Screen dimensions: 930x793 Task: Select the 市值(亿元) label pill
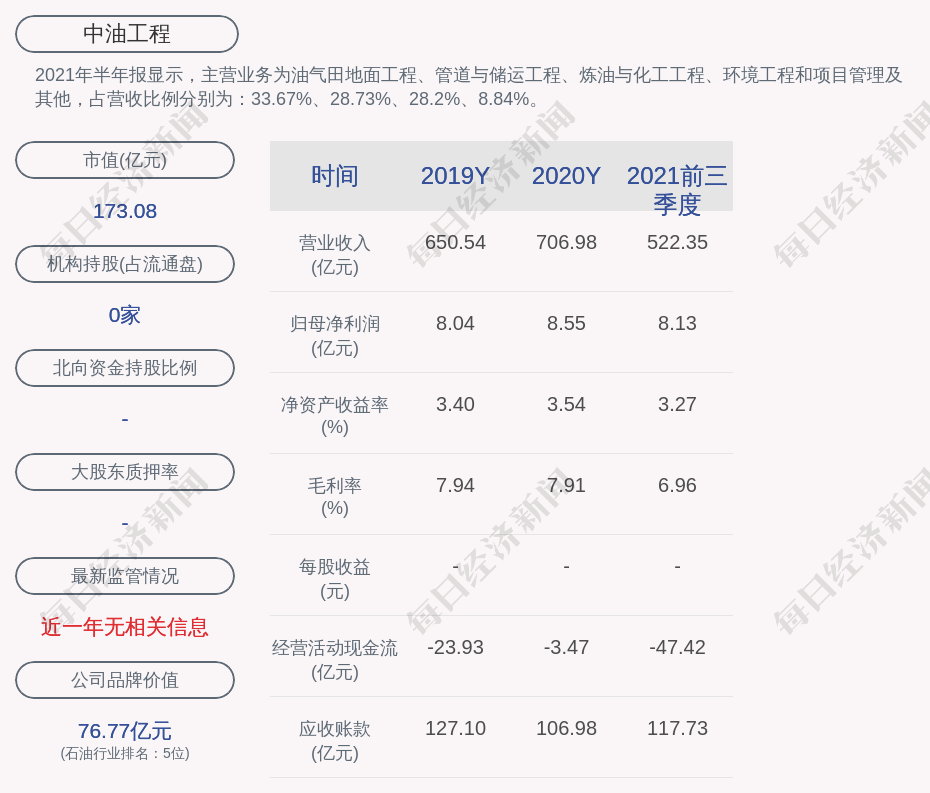click(125, 160)
